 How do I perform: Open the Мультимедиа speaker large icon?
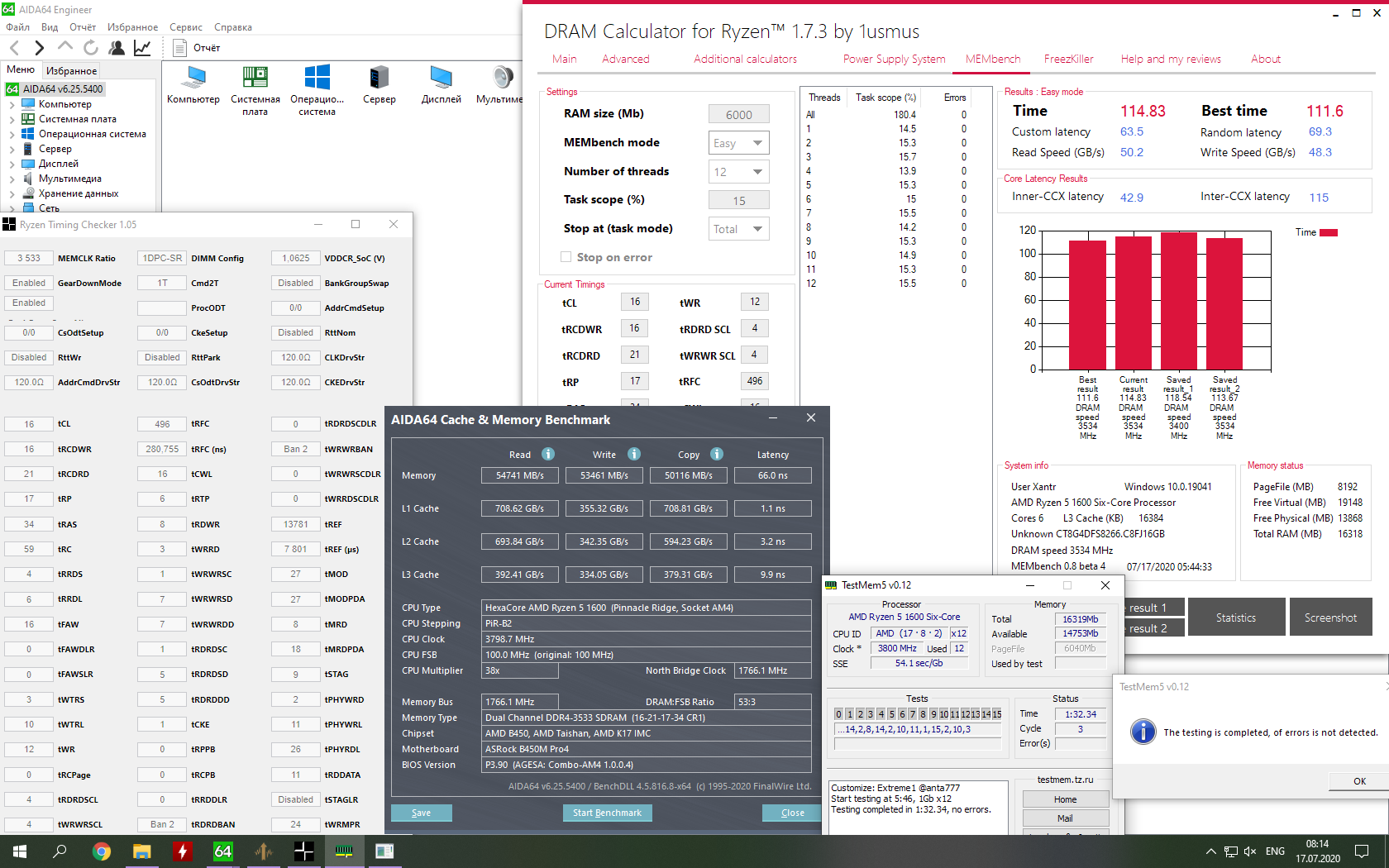pos(503,78)
